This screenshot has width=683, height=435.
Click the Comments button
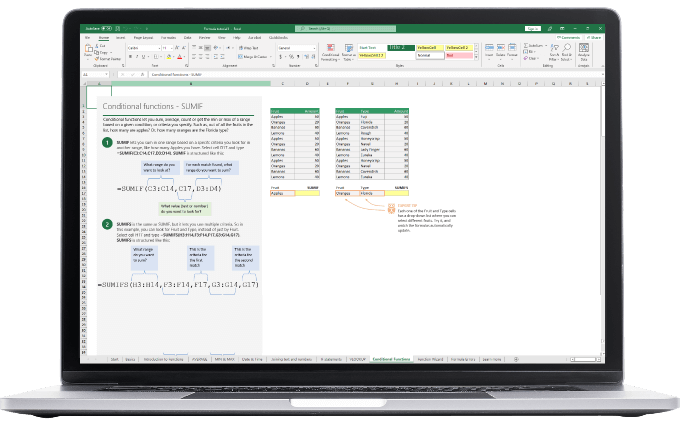pyautogui.click(x=568, y=38)
